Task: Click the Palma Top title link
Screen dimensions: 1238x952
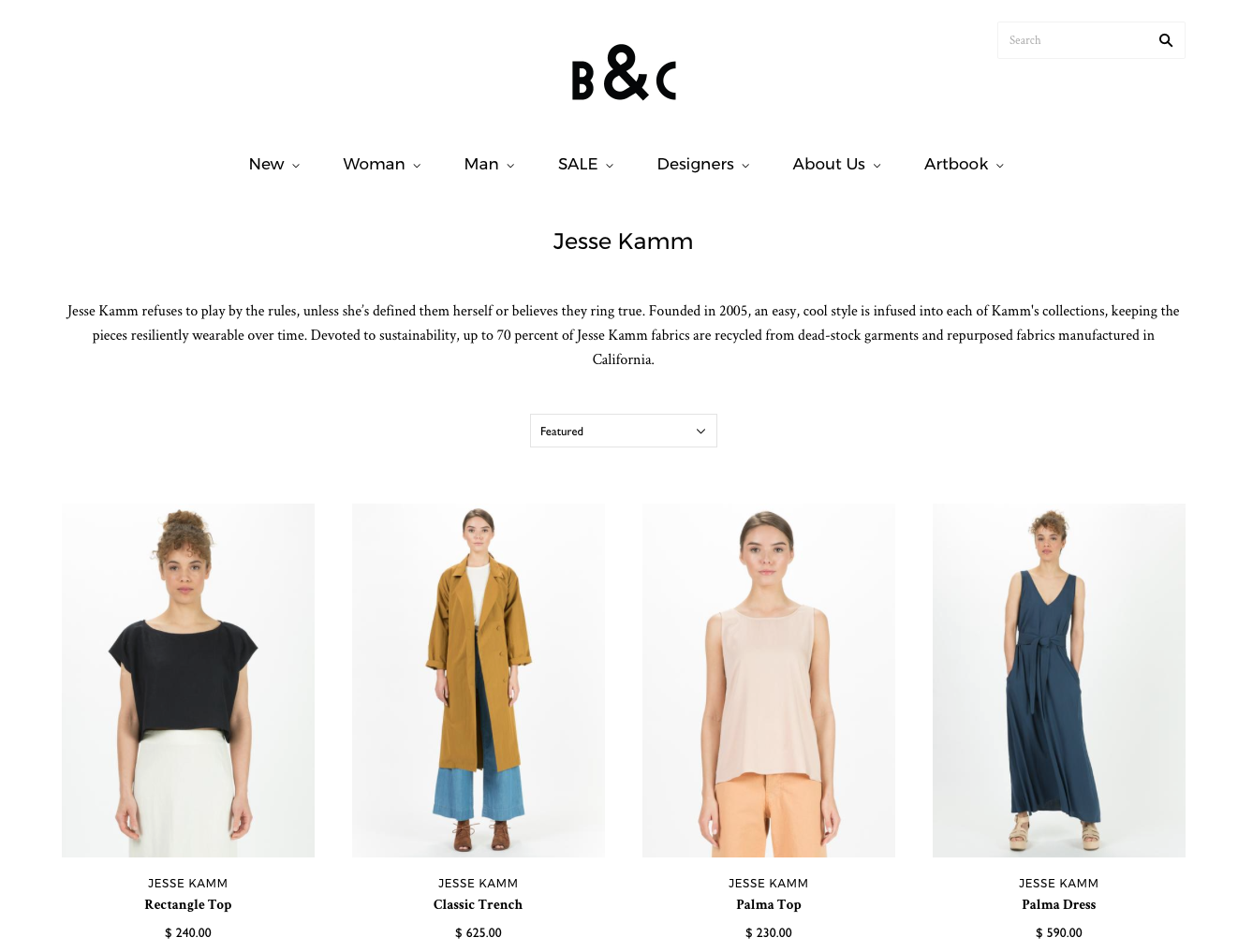Action: pos(769,904)
